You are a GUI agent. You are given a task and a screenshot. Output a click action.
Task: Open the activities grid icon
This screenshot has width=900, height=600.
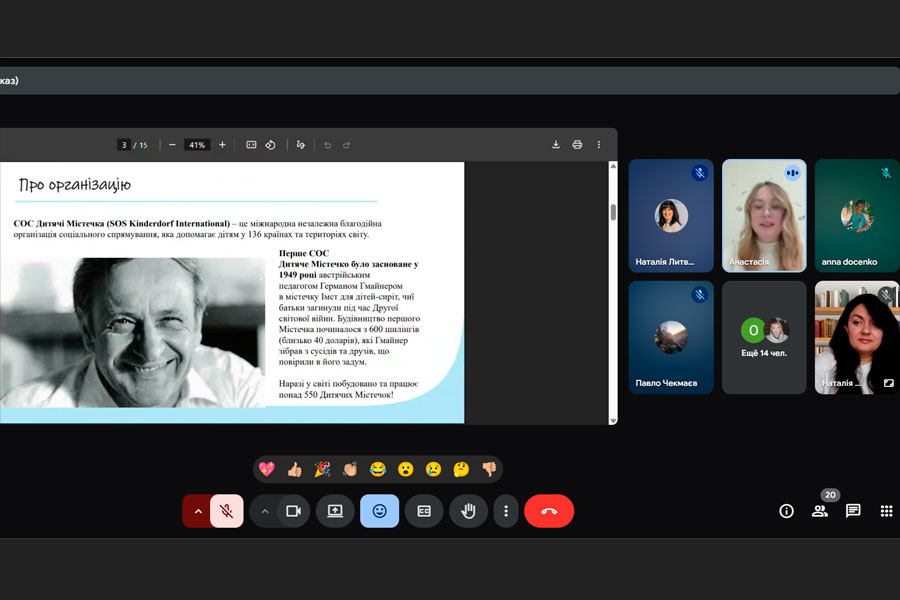click(x=886, y=511)
